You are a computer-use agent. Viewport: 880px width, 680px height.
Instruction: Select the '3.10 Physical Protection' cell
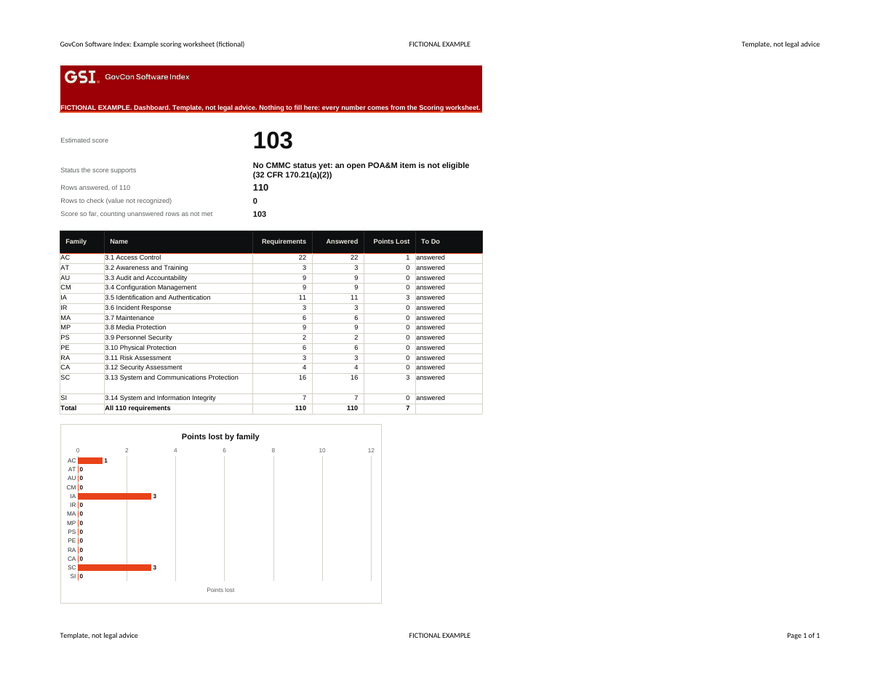178,347
